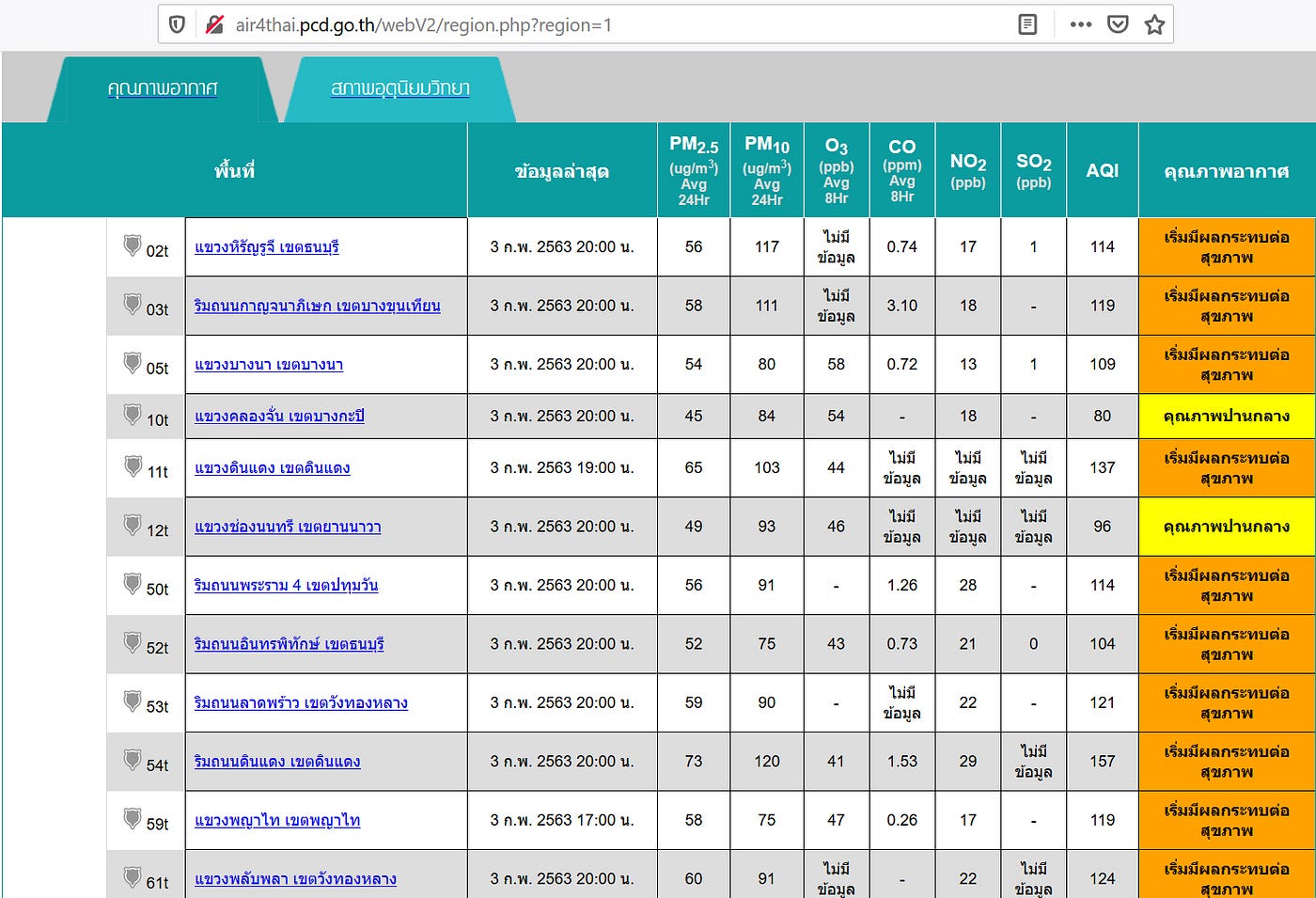Click station marker icon for 50t
Screen dimensions: 1316x898
coord(133,584)
